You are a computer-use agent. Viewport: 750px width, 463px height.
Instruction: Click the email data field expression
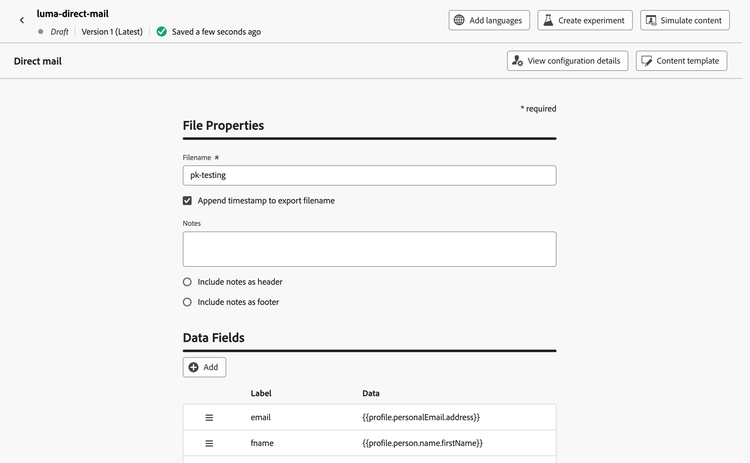point(421,417)
